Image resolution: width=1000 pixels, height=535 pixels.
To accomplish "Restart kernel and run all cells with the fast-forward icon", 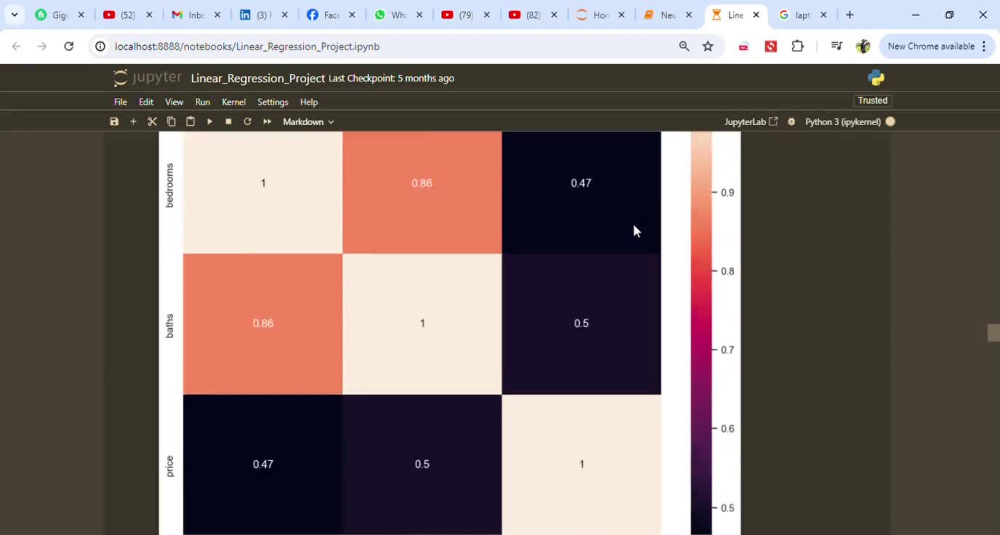I will [267, 121].
